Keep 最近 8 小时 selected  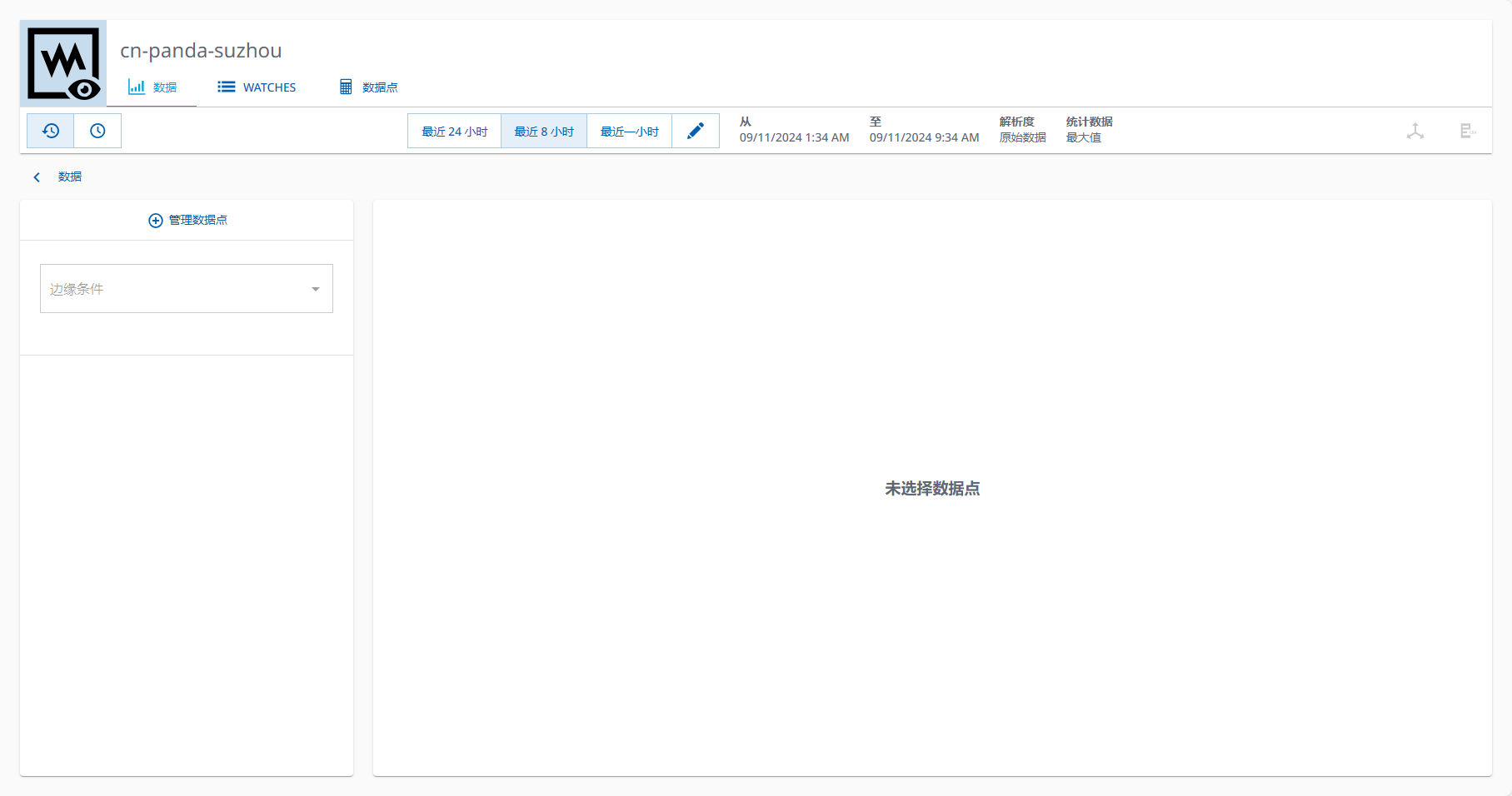[x=543, y=131]
